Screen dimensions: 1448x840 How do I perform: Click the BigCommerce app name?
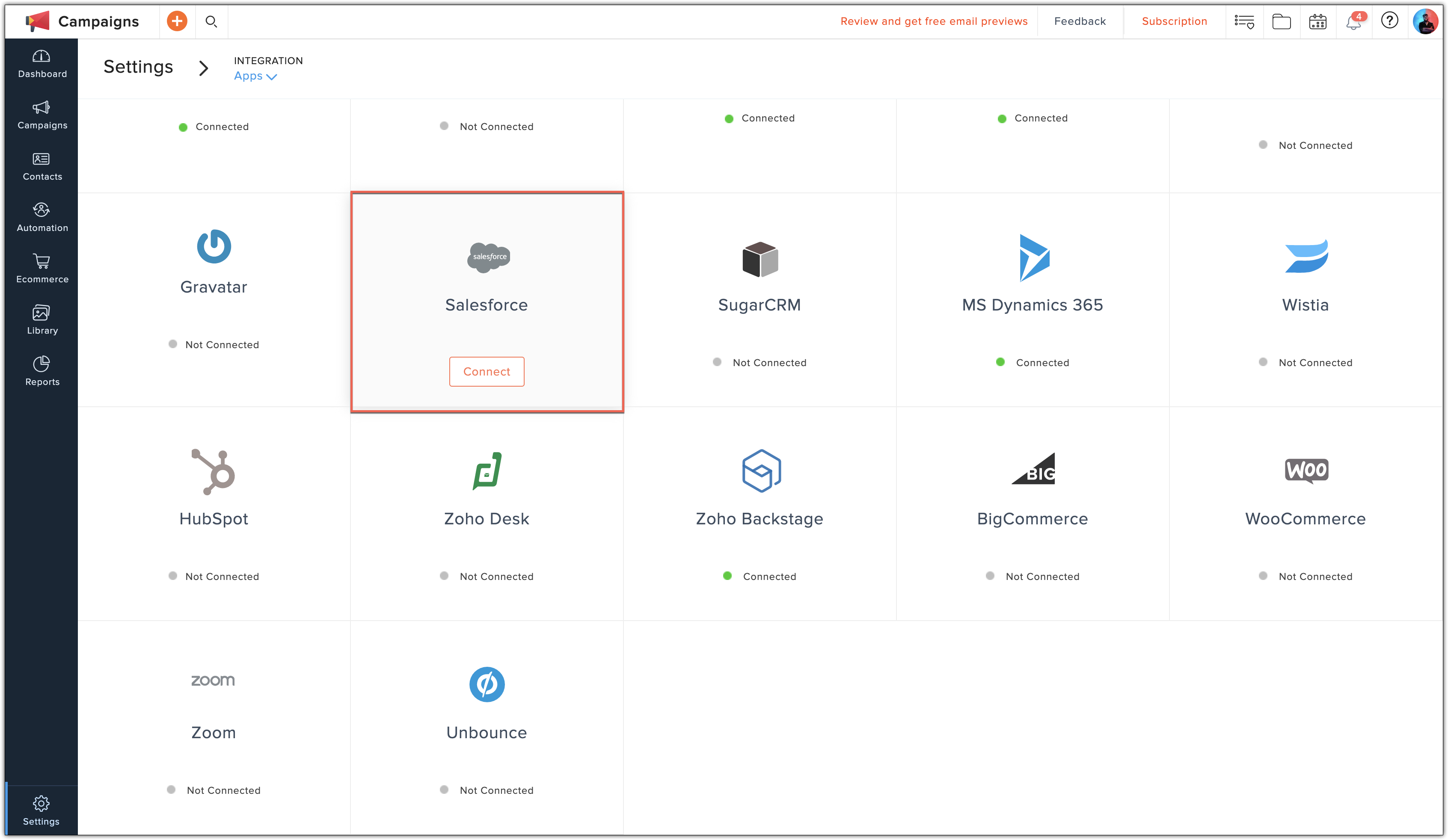click(x=1033, y=519)
